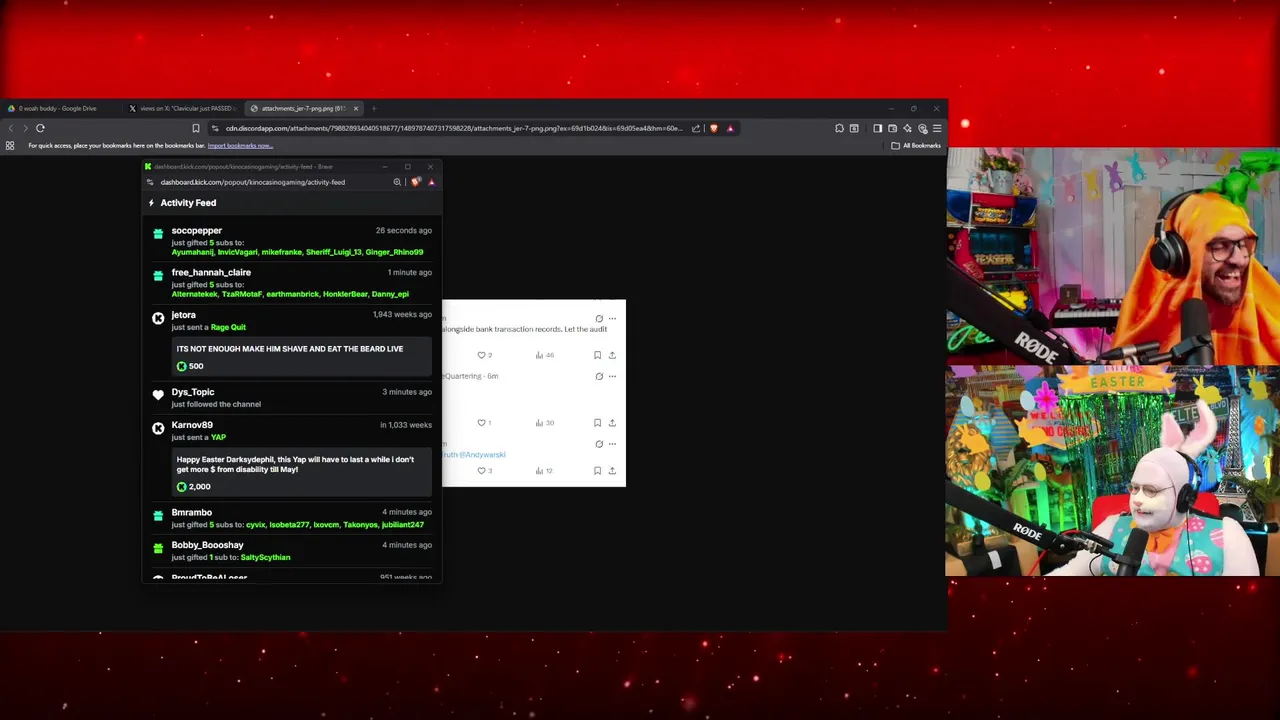The height and width of the screenshot is (720, 1280).
Task: Switch to the Google Drive tab
Action: coord(58,108)
